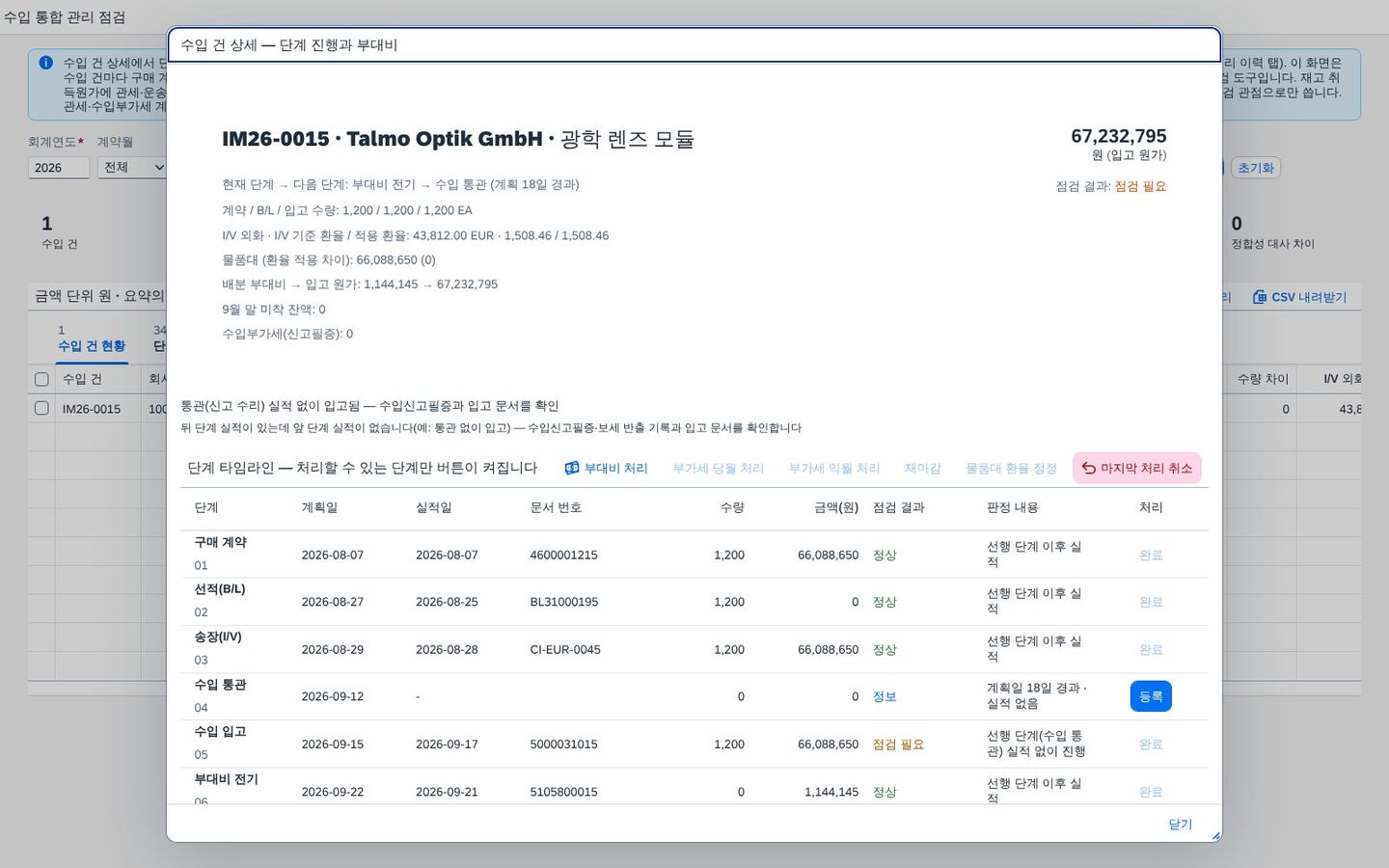Click document number 5000031015
The height and width of the screenshot is (868, 1389).
click(x=563, y=745)
